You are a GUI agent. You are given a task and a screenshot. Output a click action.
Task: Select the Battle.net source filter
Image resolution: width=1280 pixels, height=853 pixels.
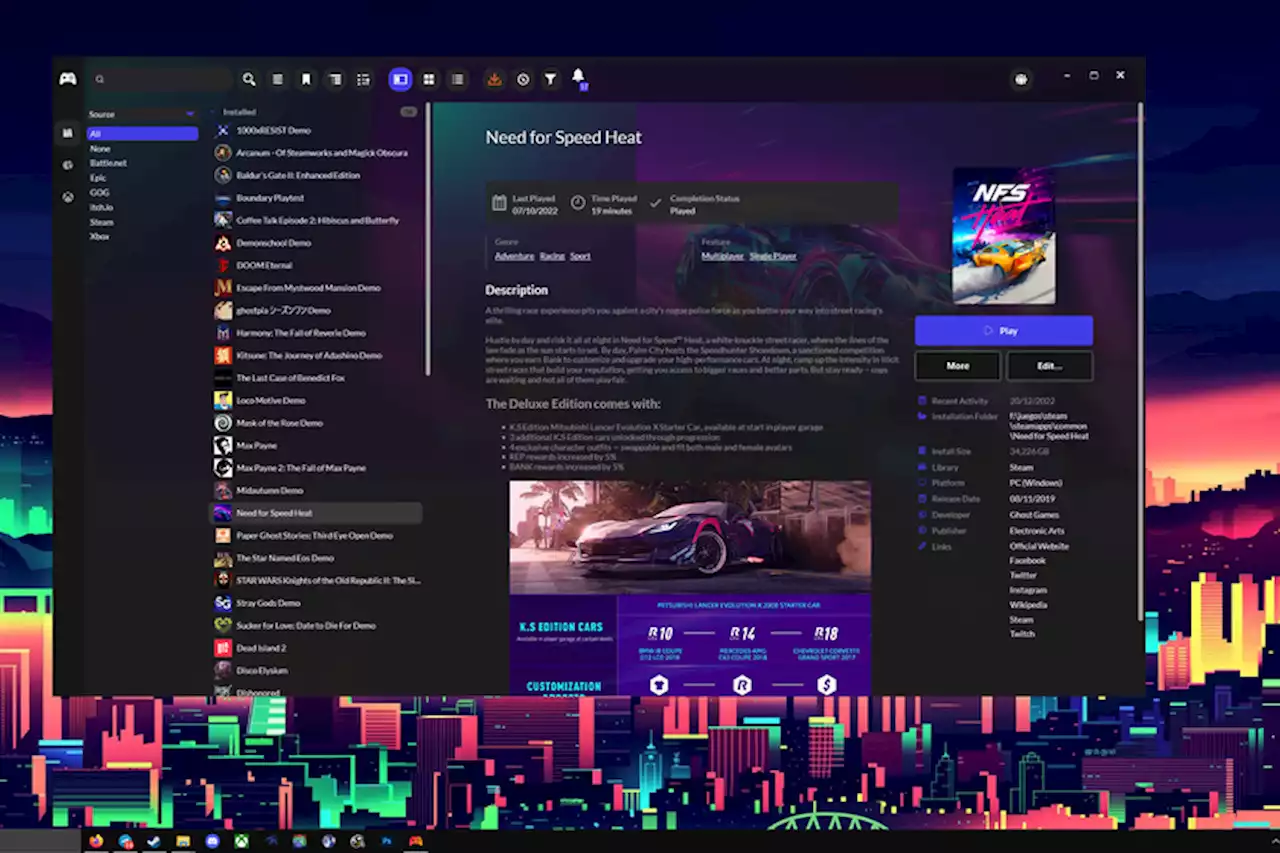click(x=108, y=162)
